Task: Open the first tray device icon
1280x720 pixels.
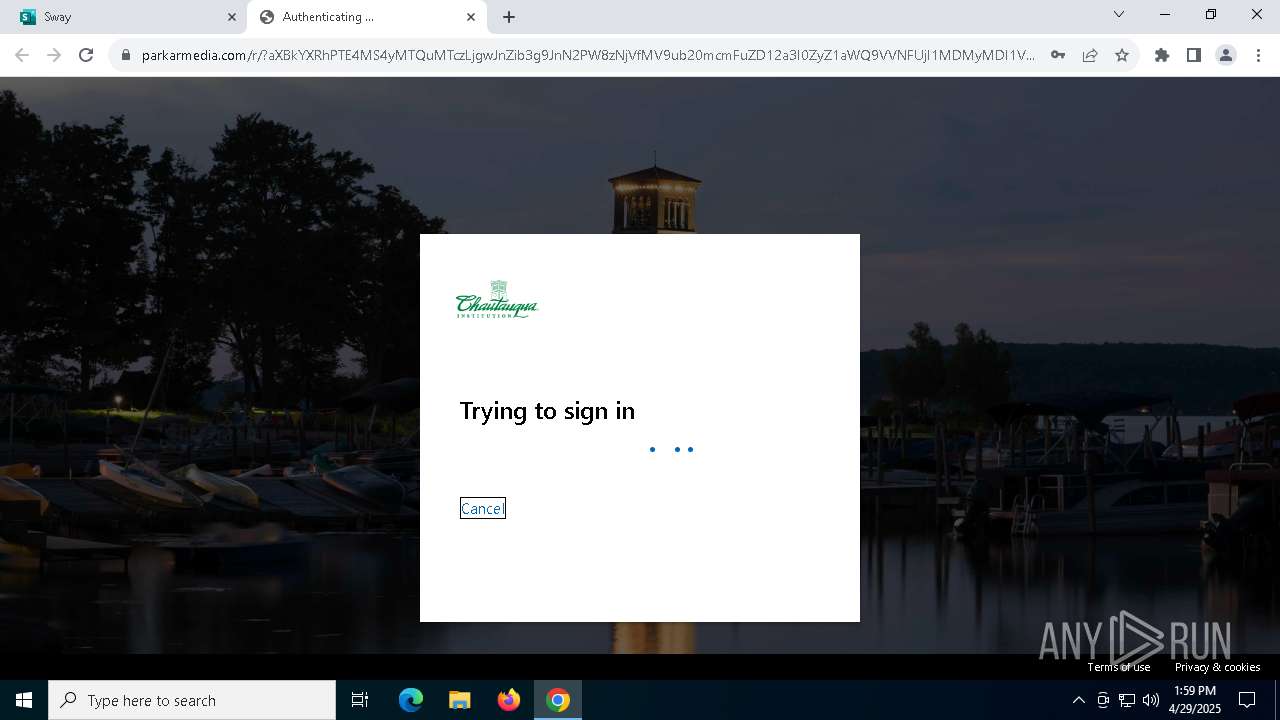Action: tap(1103, 700)
